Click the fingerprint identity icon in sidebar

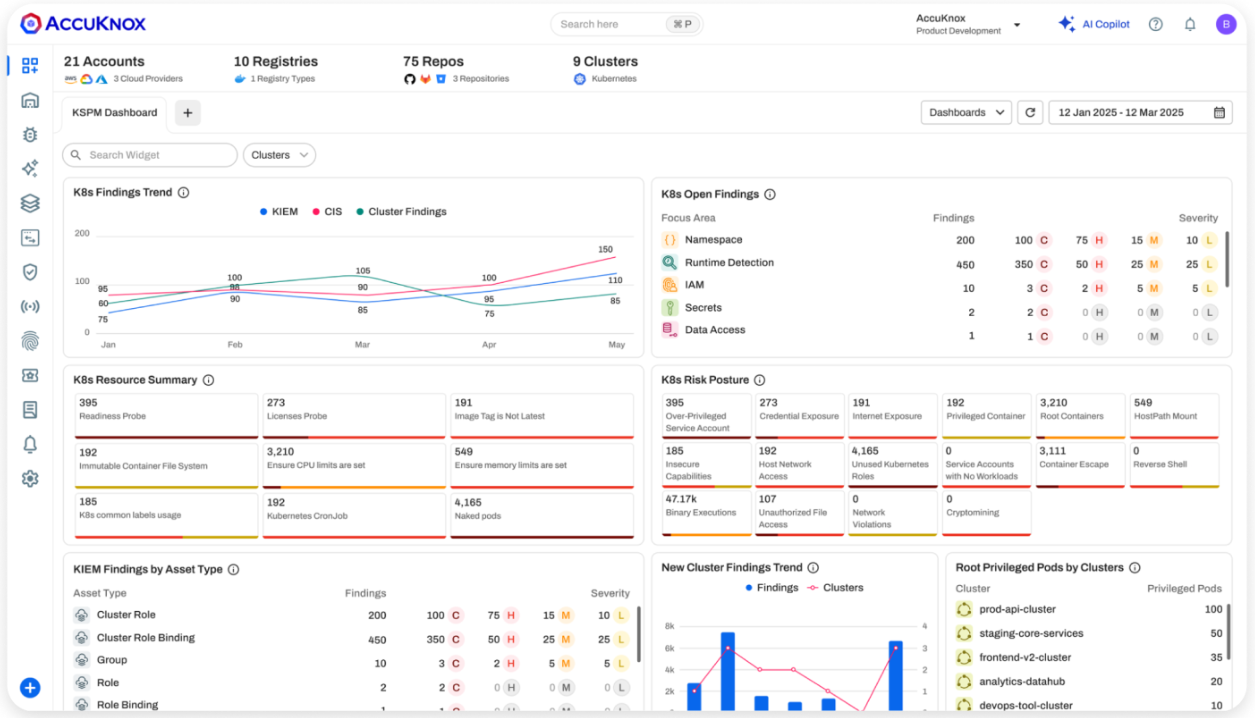[29, 341]
